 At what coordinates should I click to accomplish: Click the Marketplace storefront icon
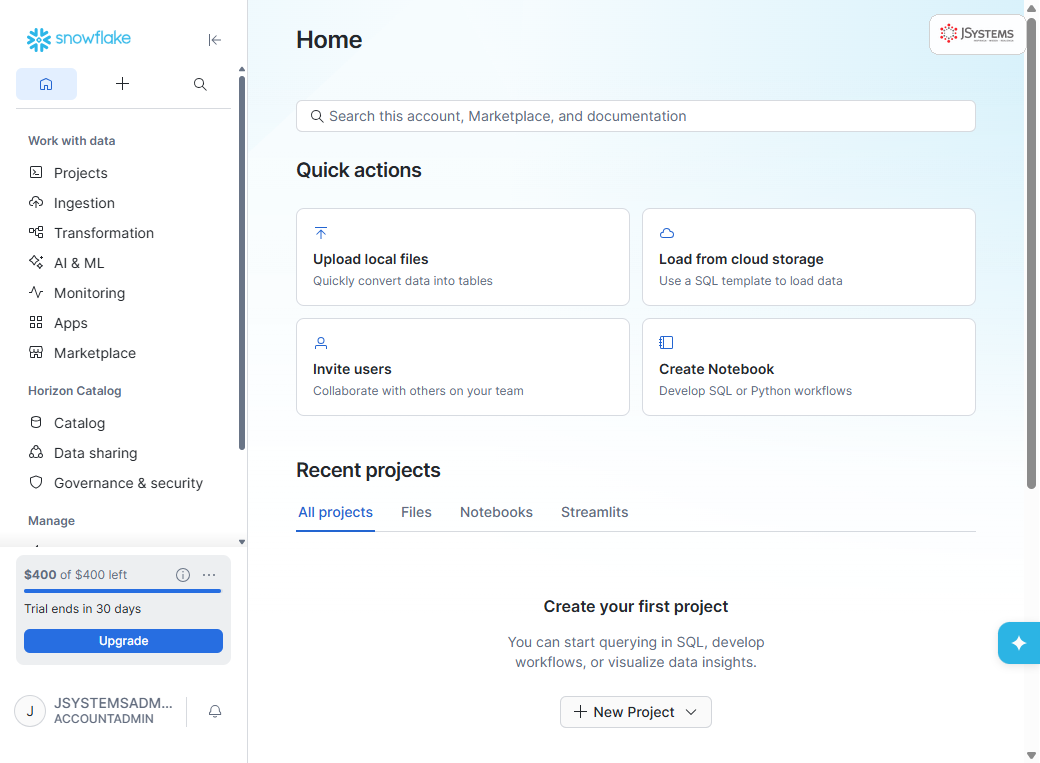tap(36, 352)
